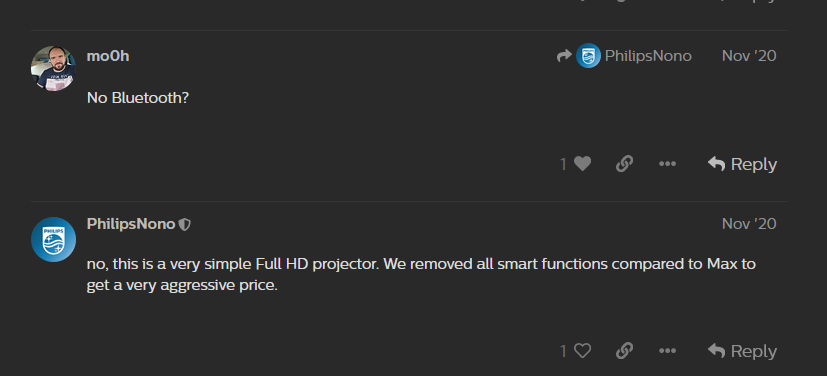Viewport: 827px width, 376px height.
Task: Open the PhilipsNono author username link
Action: point(131,224)
